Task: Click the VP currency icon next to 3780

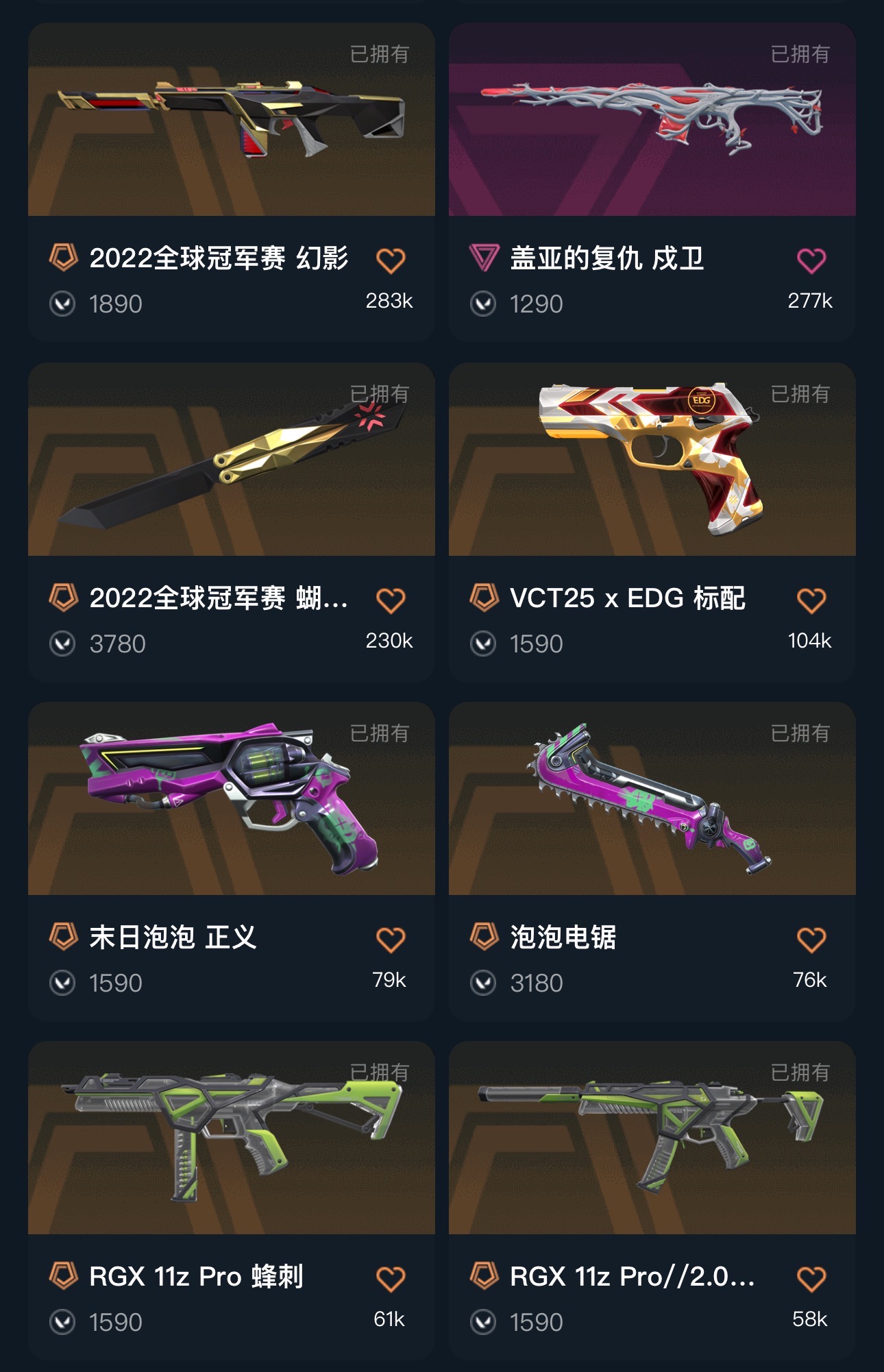Action: (x=62, y=644)
